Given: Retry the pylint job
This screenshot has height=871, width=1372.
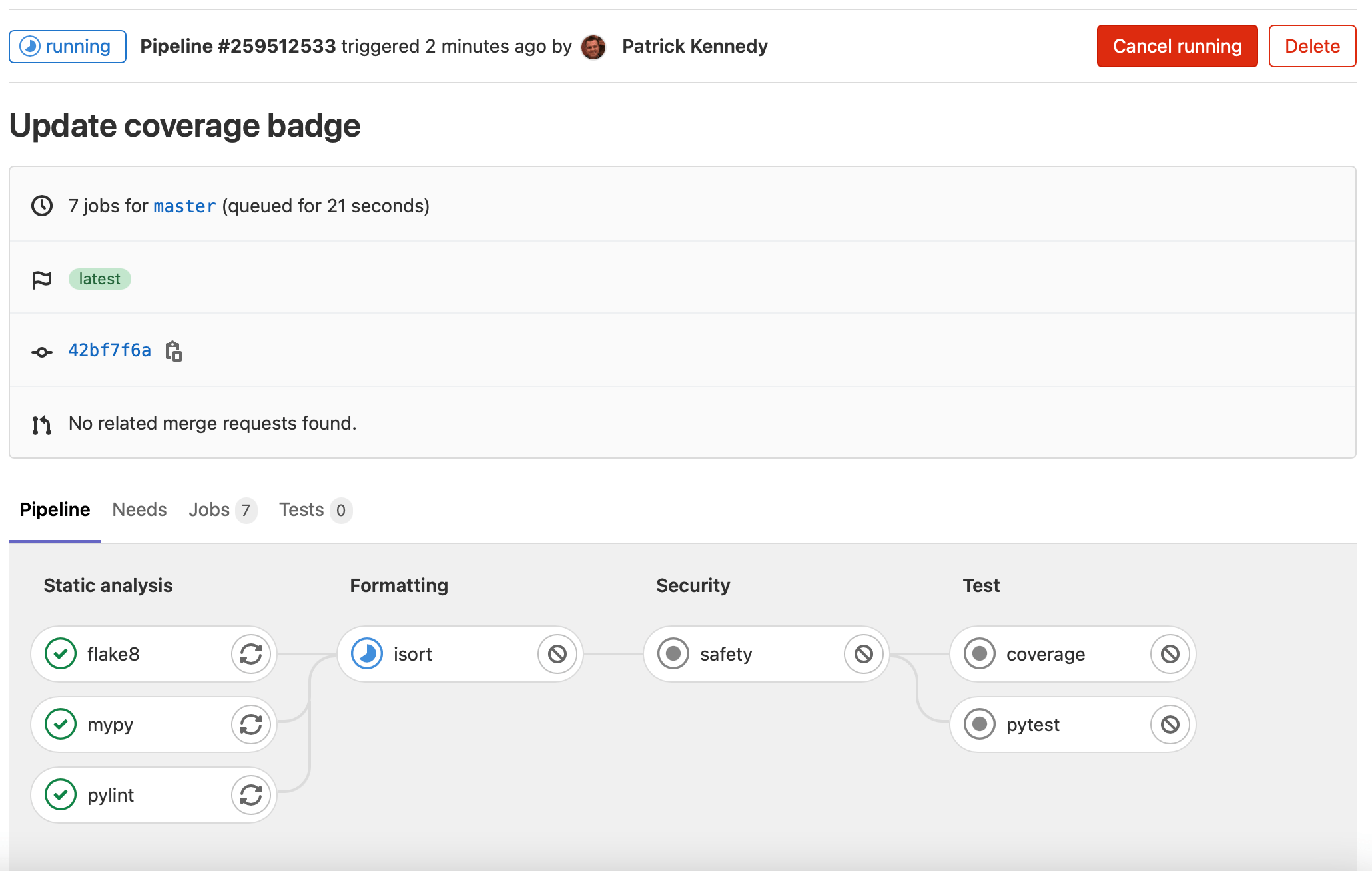Looking at the screenshot, I should click(x=250, y=794).
